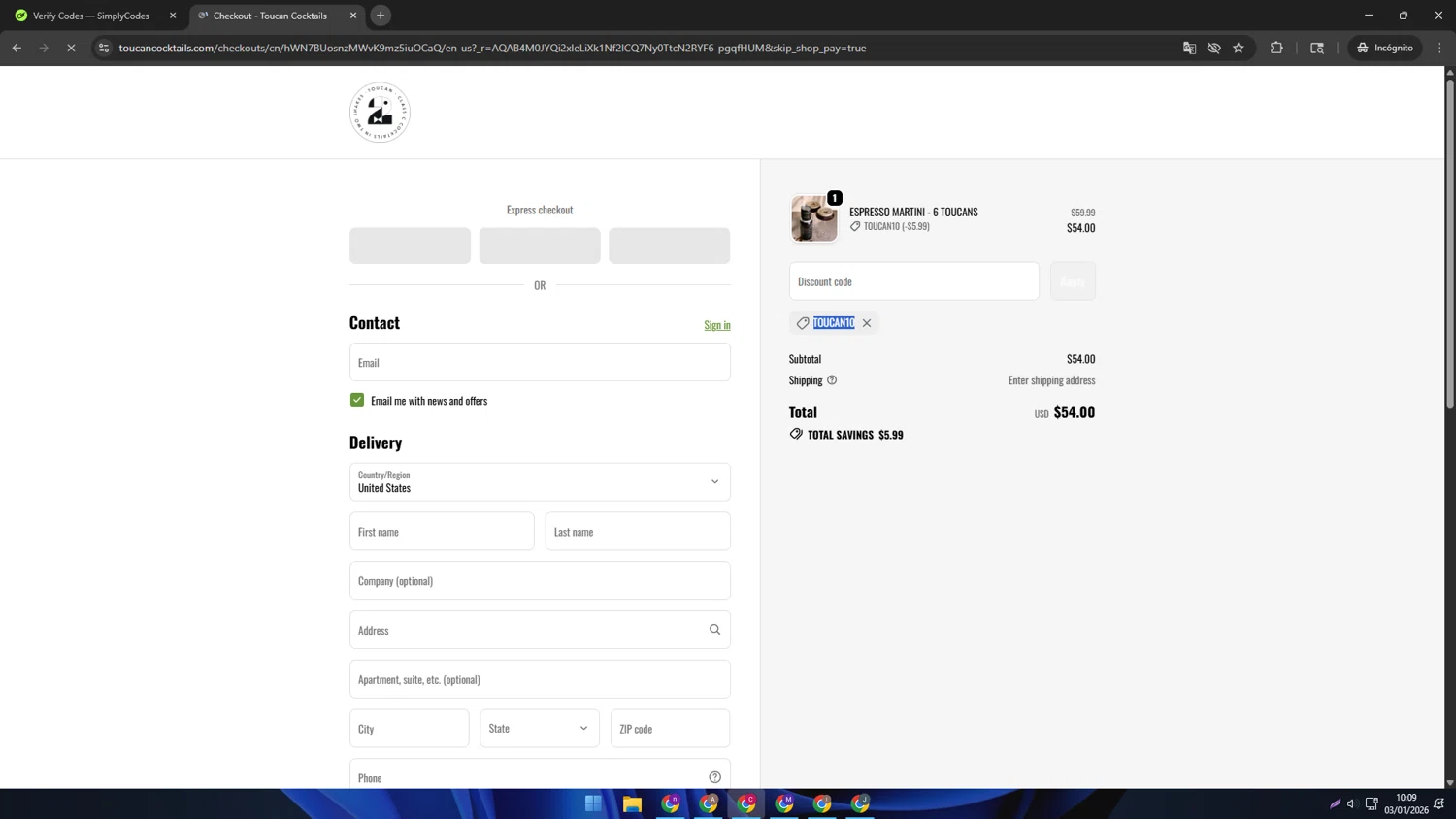1456x819 pixels.
Task: Open the crossed-out eye tracking protection icon
Action: point(1213,48)
